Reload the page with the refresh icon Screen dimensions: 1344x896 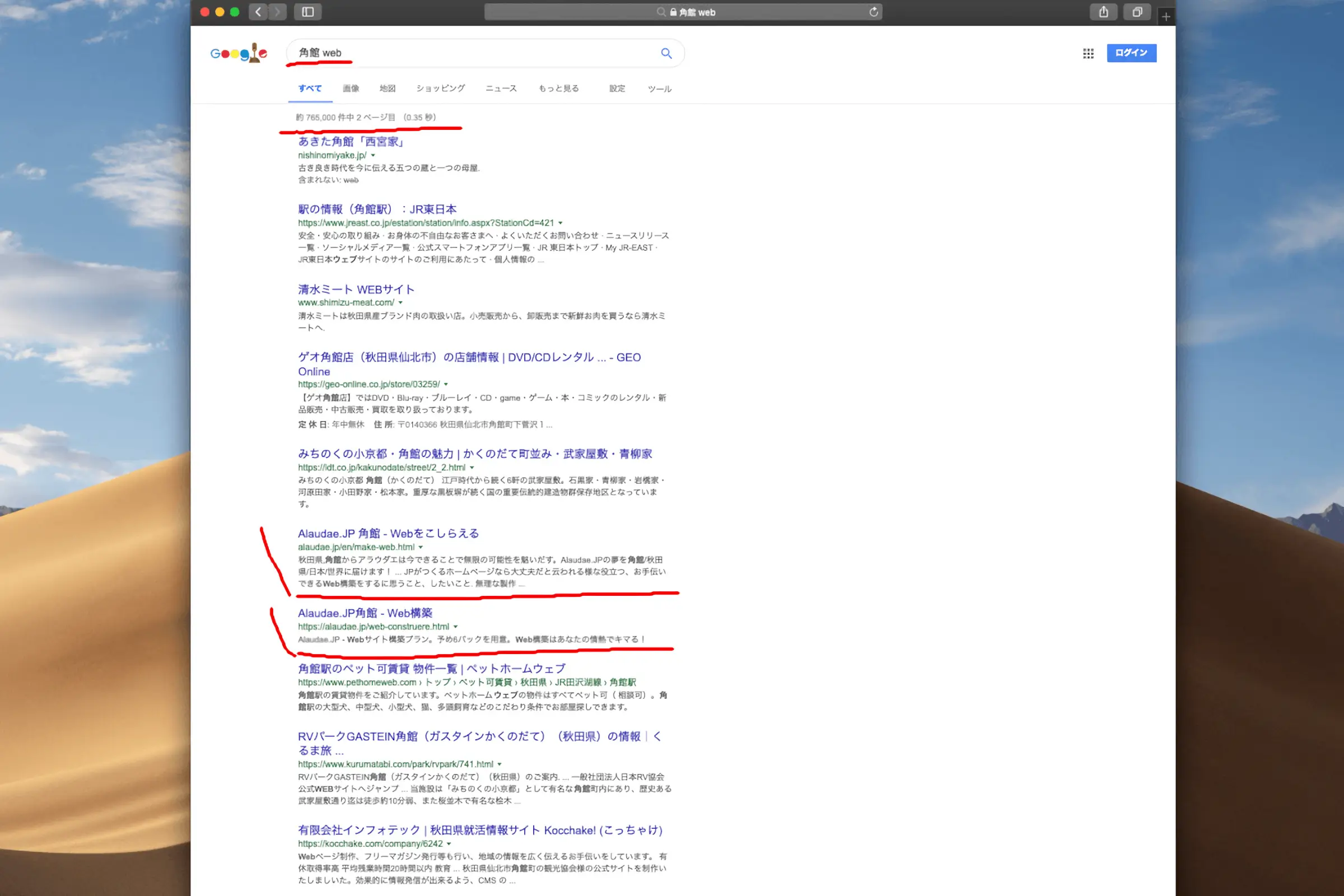pyautogui.click(x=873, y=12)
